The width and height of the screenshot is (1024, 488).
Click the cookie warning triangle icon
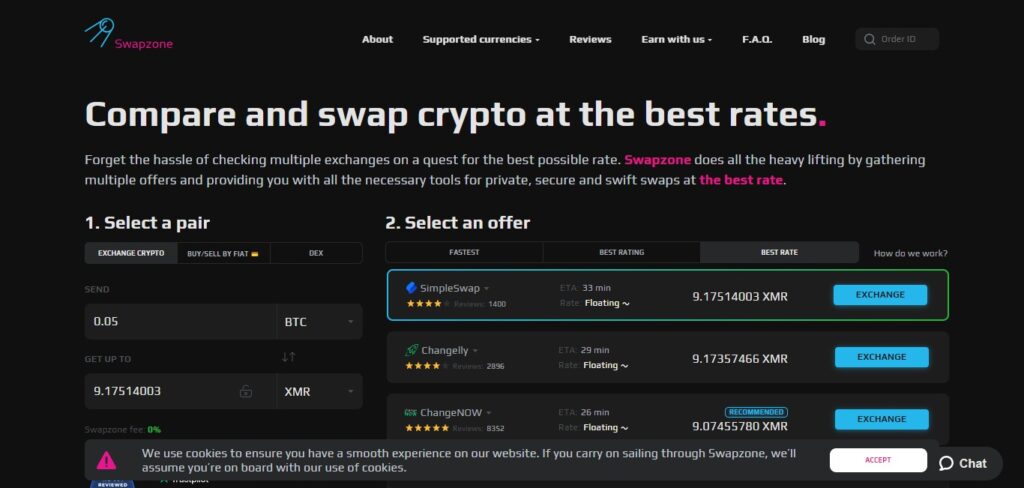coord(106,461)
